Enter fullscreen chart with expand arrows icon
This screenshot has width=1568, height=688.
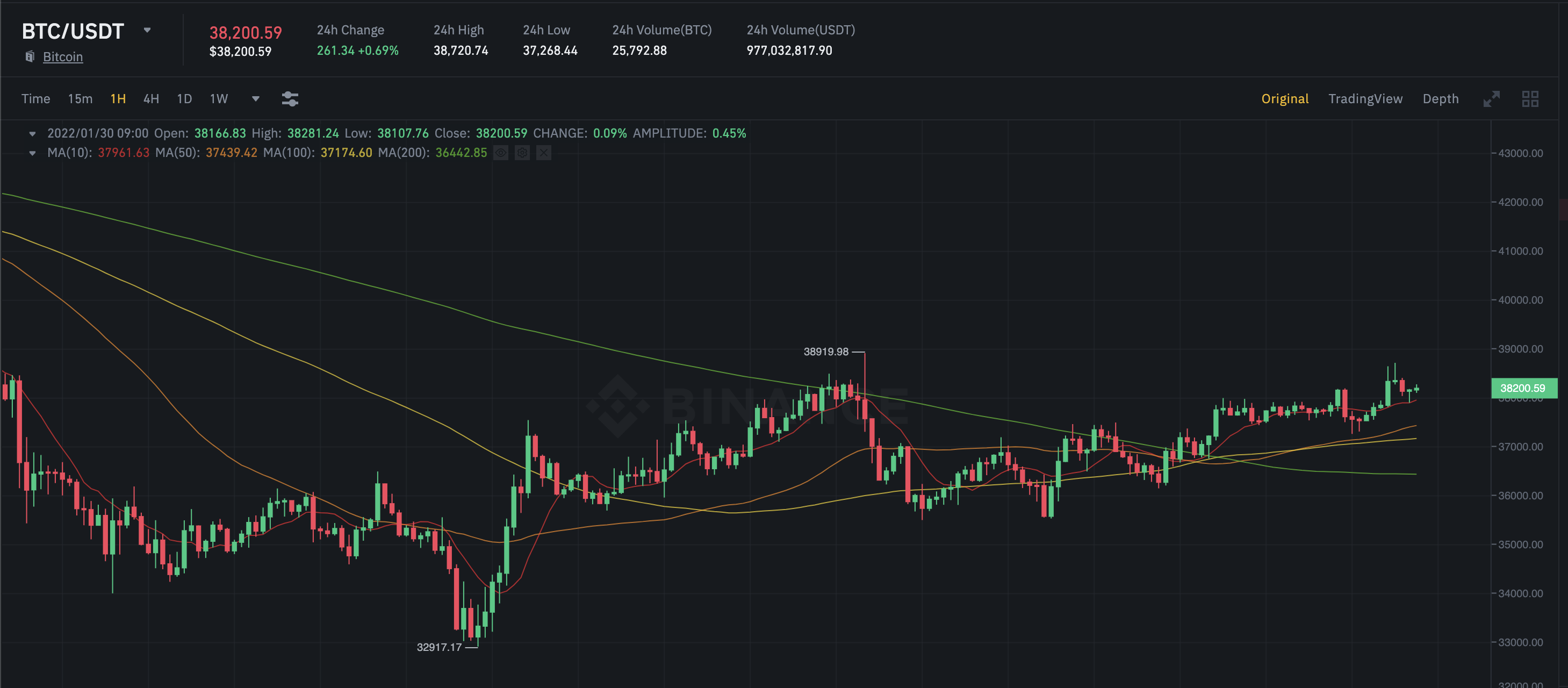(x=1491, y=99)
